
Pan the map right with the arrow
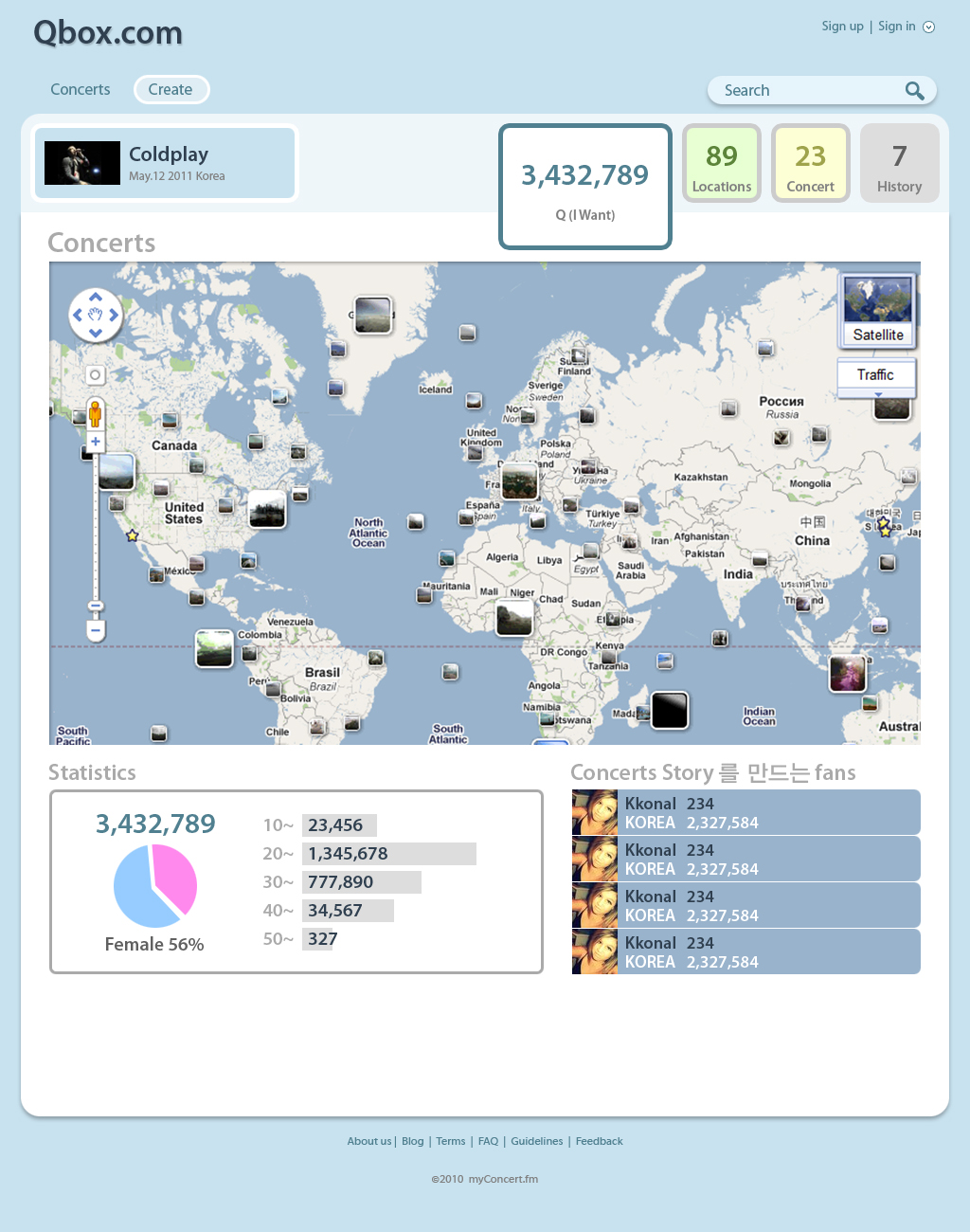point(114,316)
